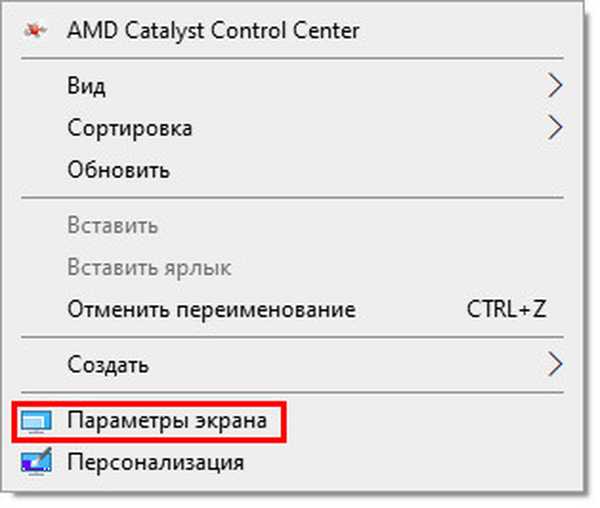Choose Обновить to refresh the desktop
Viewport: 600px width, 508px height.
tap(118, 170)
